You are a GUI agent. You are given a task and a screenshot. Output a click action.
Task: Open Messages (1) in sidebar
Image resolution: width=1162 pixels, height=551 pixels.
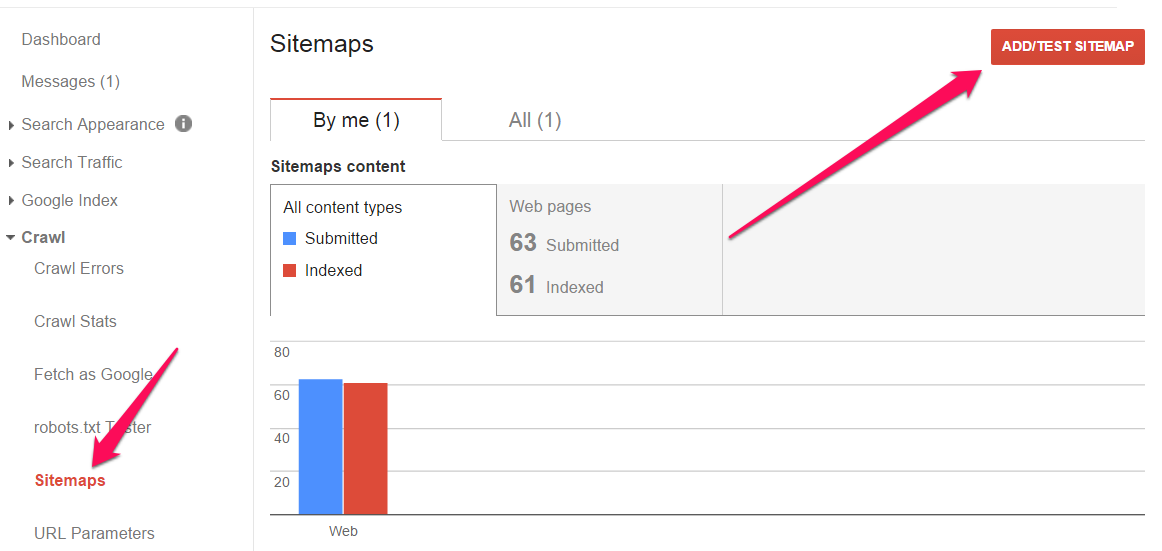[70, 81]
